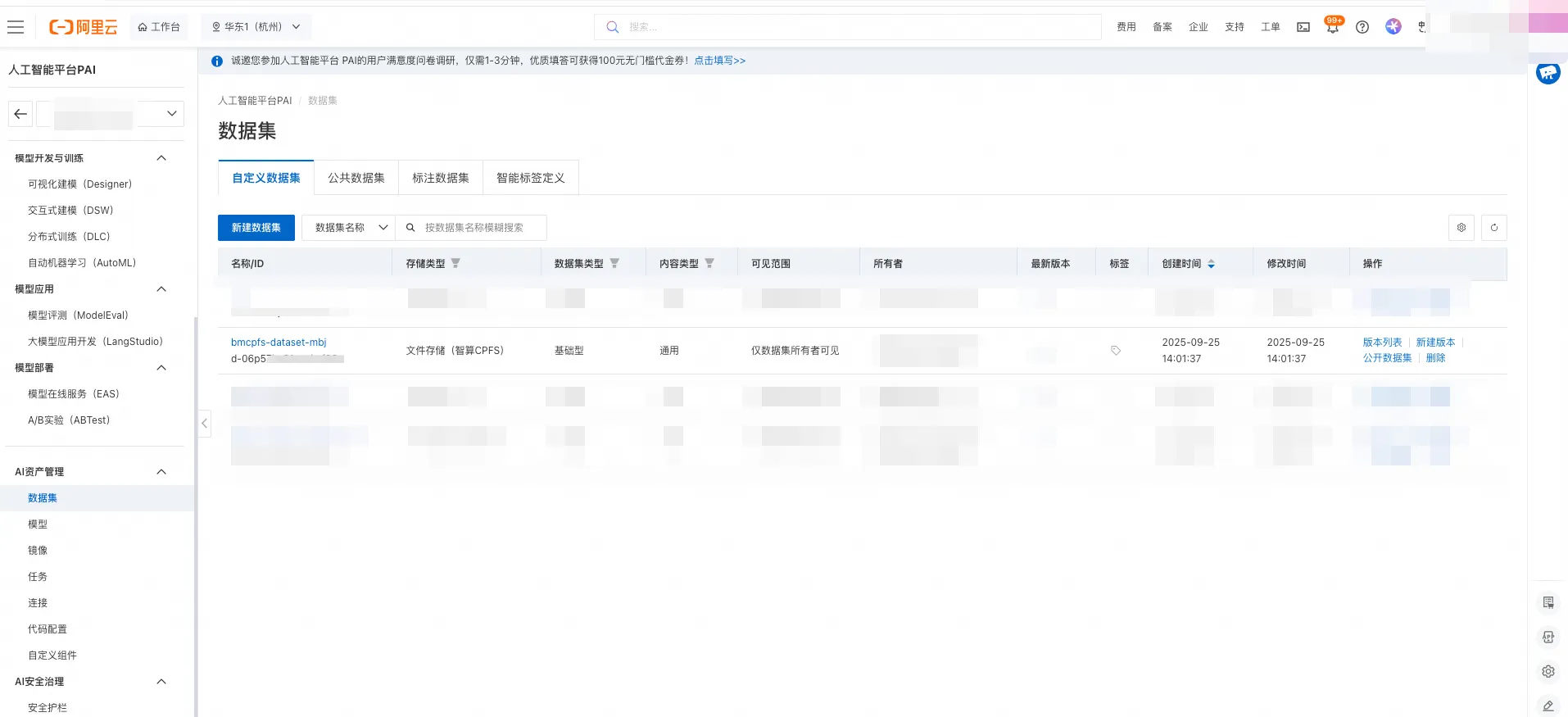Viewport: 1568px width, 717px height.
Task: Open 模型在线服务（EAS）
Action: coord(74,394)
